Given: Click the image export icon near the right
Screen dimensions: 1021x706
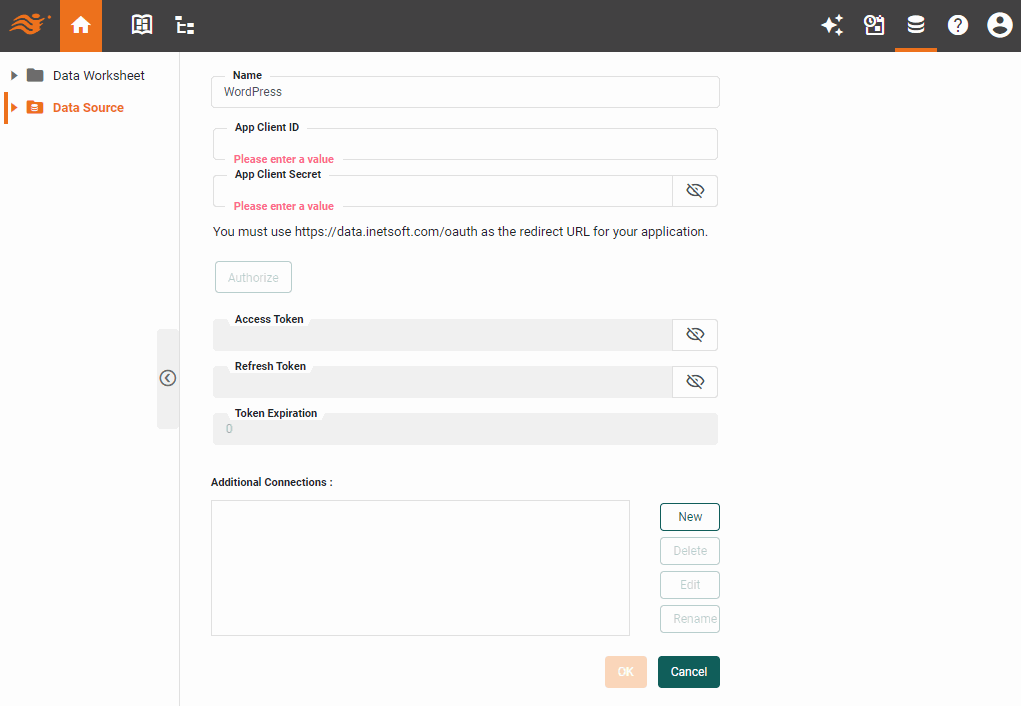Looking at the screenshot, I should pos(874,25).
